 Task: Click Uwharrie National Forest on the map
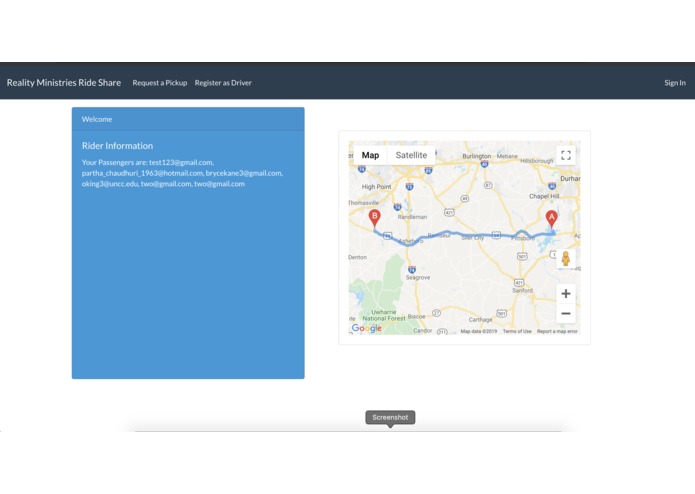click(384, 315)
